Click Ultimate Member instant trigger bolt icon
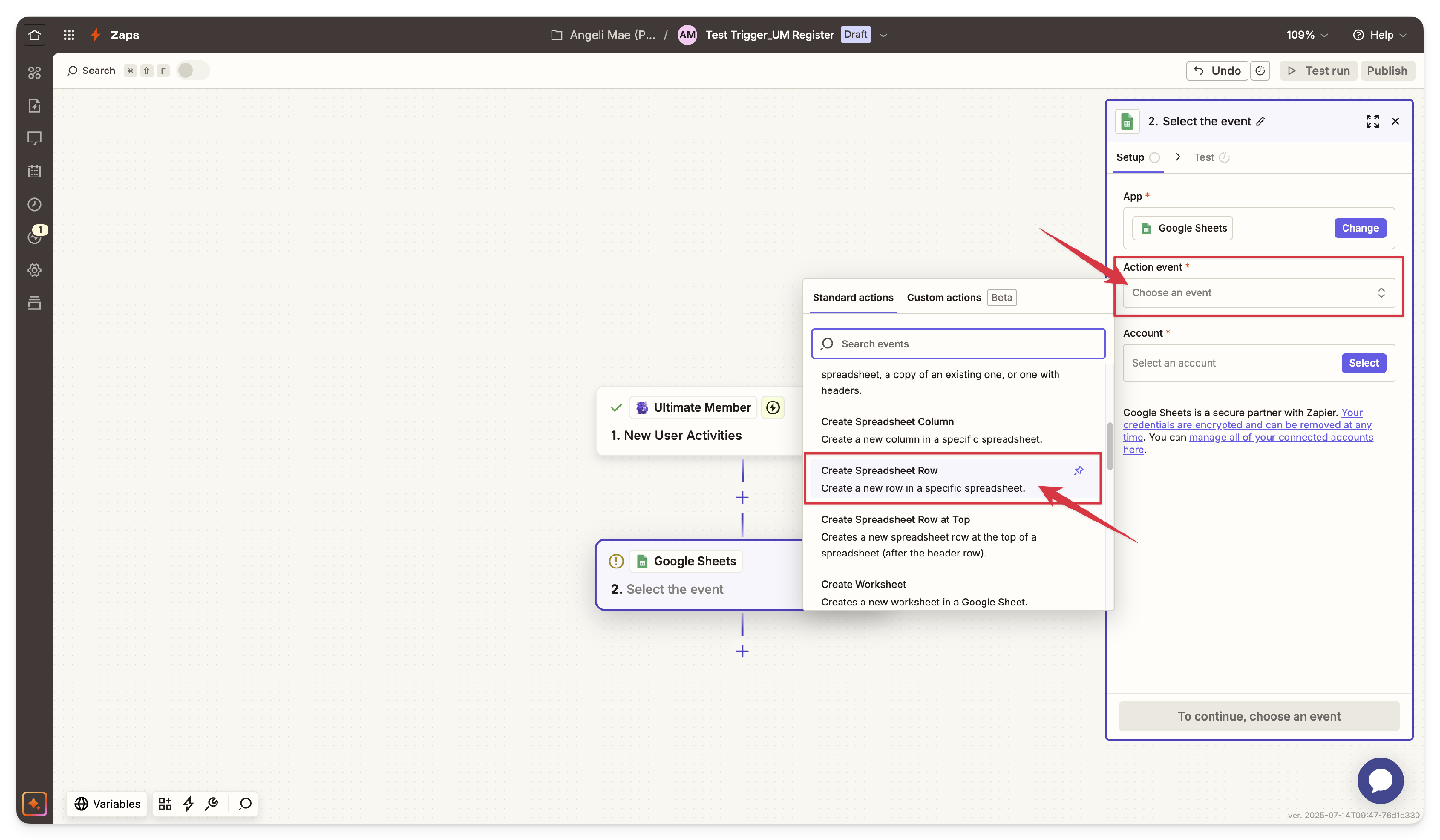Screen dimensions: 1440x840 pyautogui.click(x=773, y=408)
